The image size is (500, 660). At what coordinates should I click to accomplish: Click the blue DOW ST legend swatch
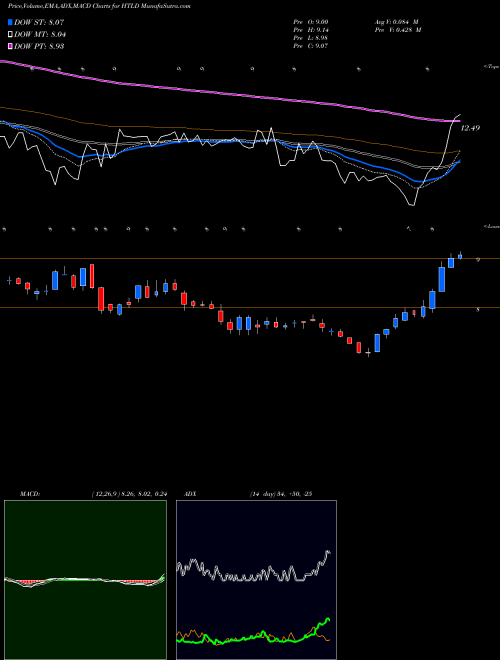pos(10,22)
